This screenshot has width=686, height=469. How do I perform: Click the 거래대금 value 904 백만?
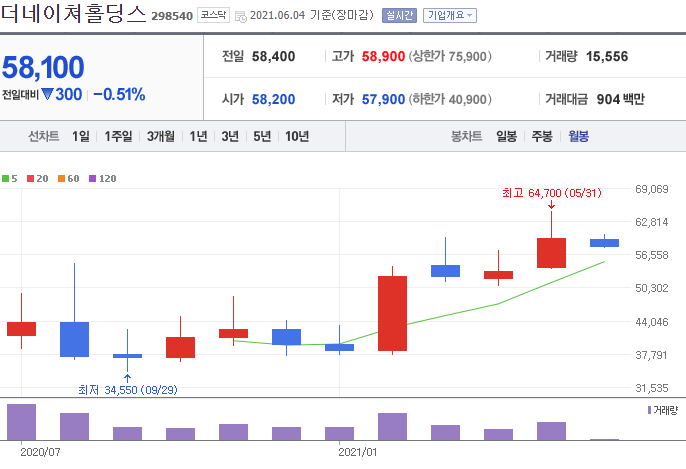pos(620,99)
